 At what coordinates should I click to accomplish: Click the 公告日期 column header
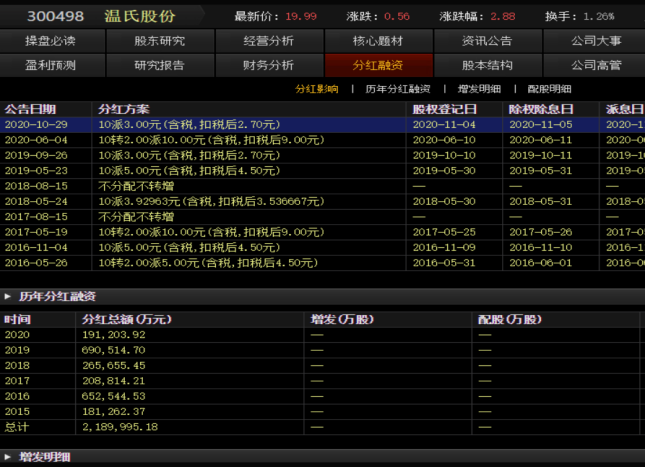[x=30, y=109]
